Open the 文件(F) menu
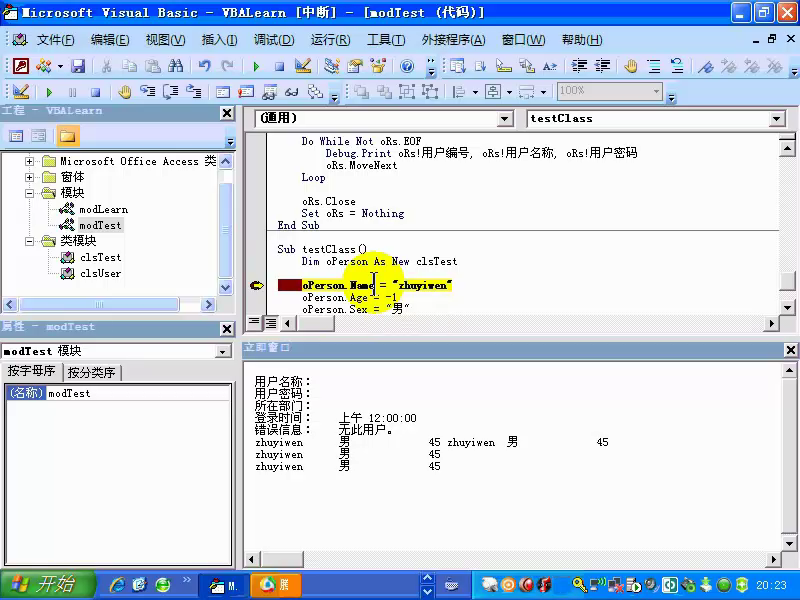This screenshot has height=600, width=800. point(55,40)
